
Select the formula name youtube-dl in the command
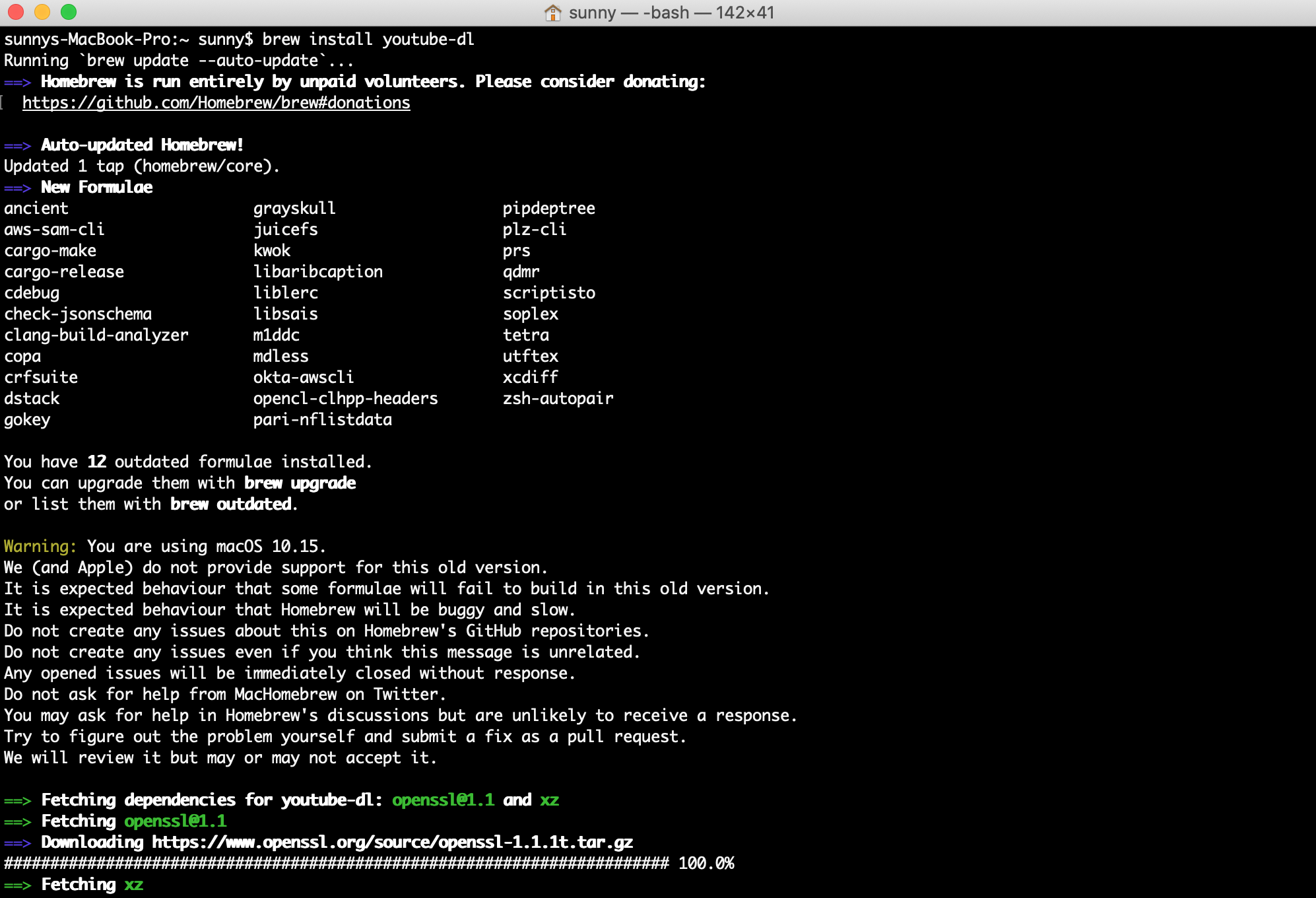click(428, 39)
